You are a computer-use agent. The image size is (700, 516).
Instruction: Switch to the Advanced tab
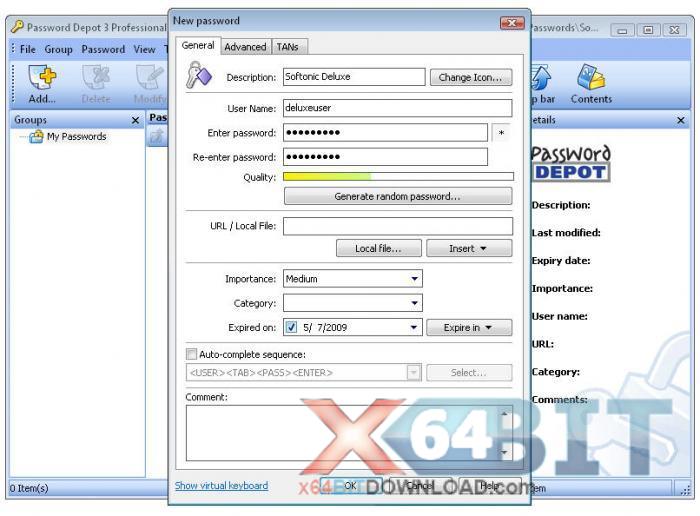coord(245,47)
